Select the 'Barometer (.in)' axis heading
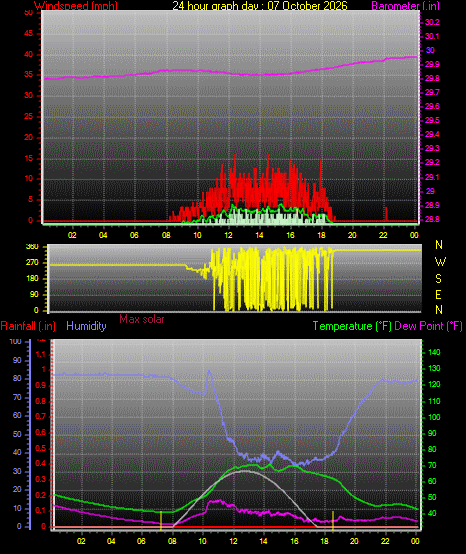The height and width of the screenshot is (554, 466). pyautogui.click(x=405, y=6)
